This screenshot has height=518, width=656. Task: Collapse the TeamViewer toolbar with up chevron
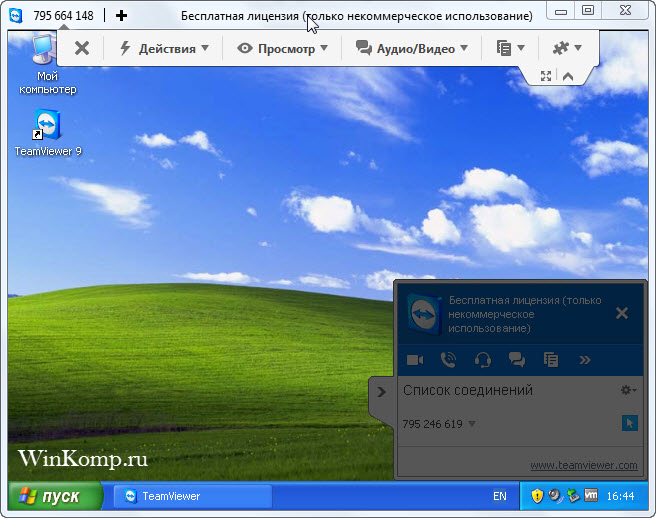pos(568,77)
